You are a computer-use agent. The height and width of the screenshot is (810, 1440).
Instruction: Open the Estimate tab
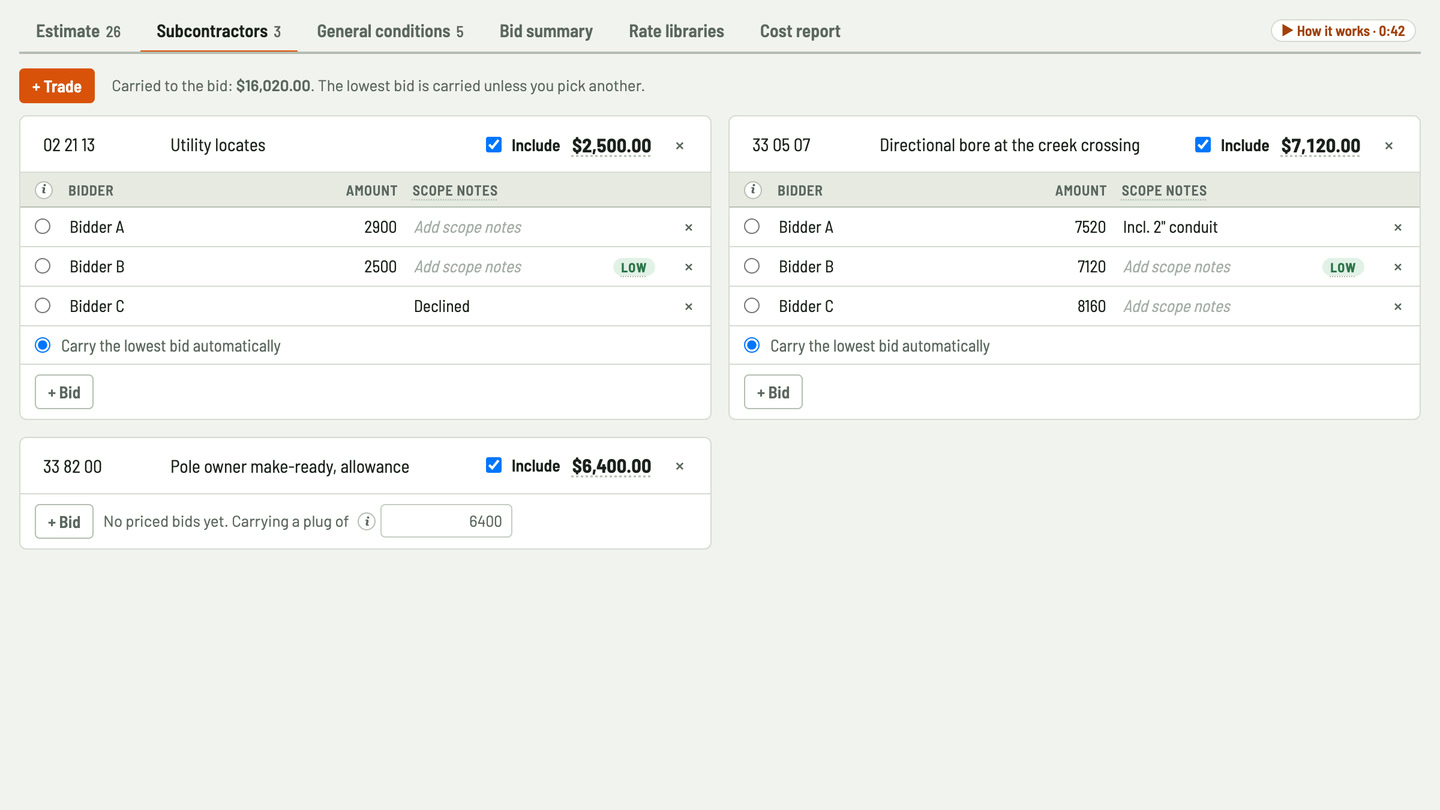click(x=78, y=31)
